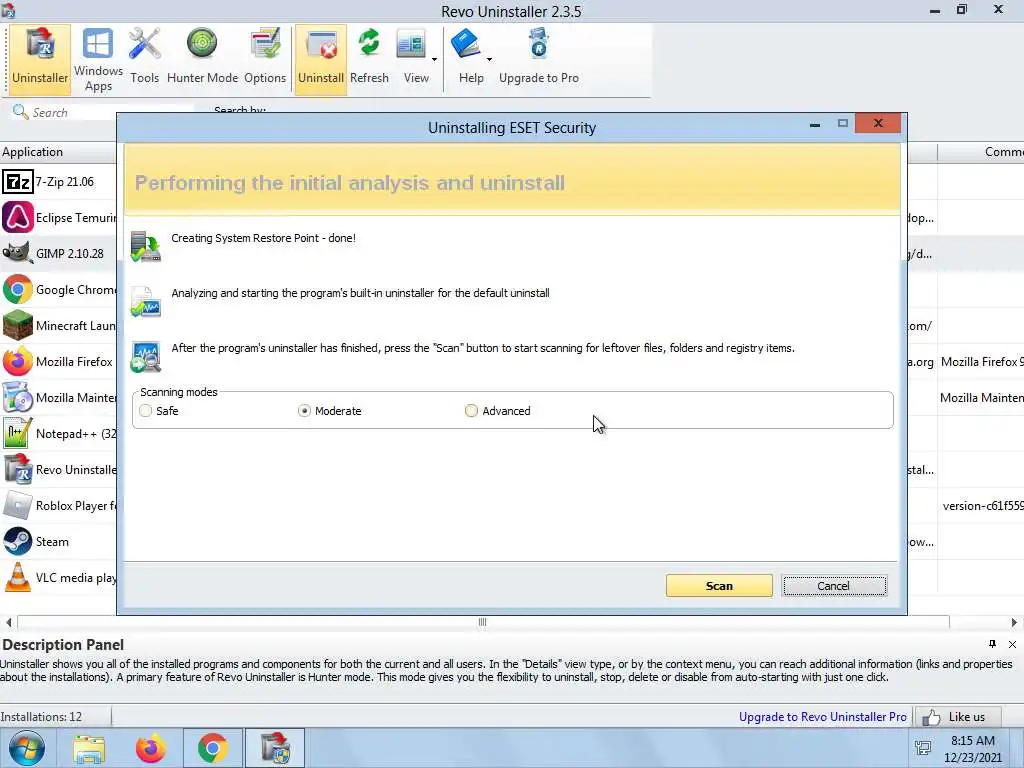Refresh the installed programs list
The height and width of the screenshot is (768, 1024).
click(369, 59)
